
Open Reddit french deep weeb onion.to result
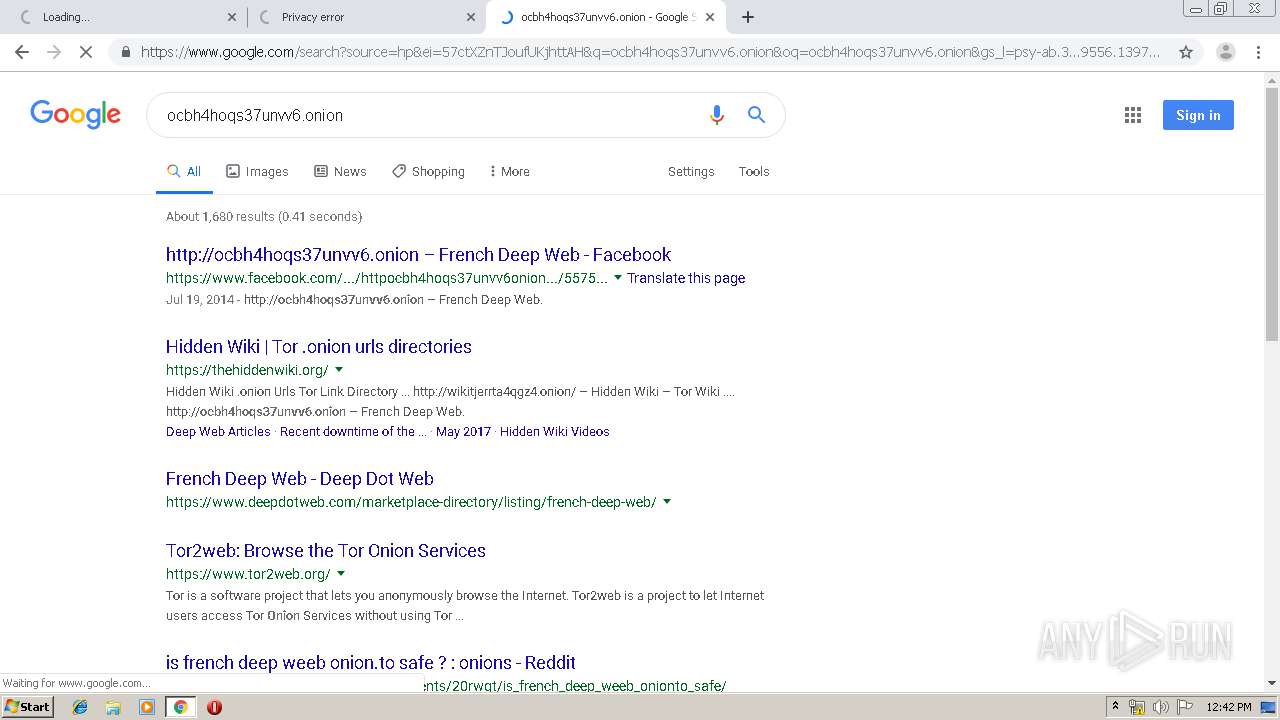[x=371, y=663]
